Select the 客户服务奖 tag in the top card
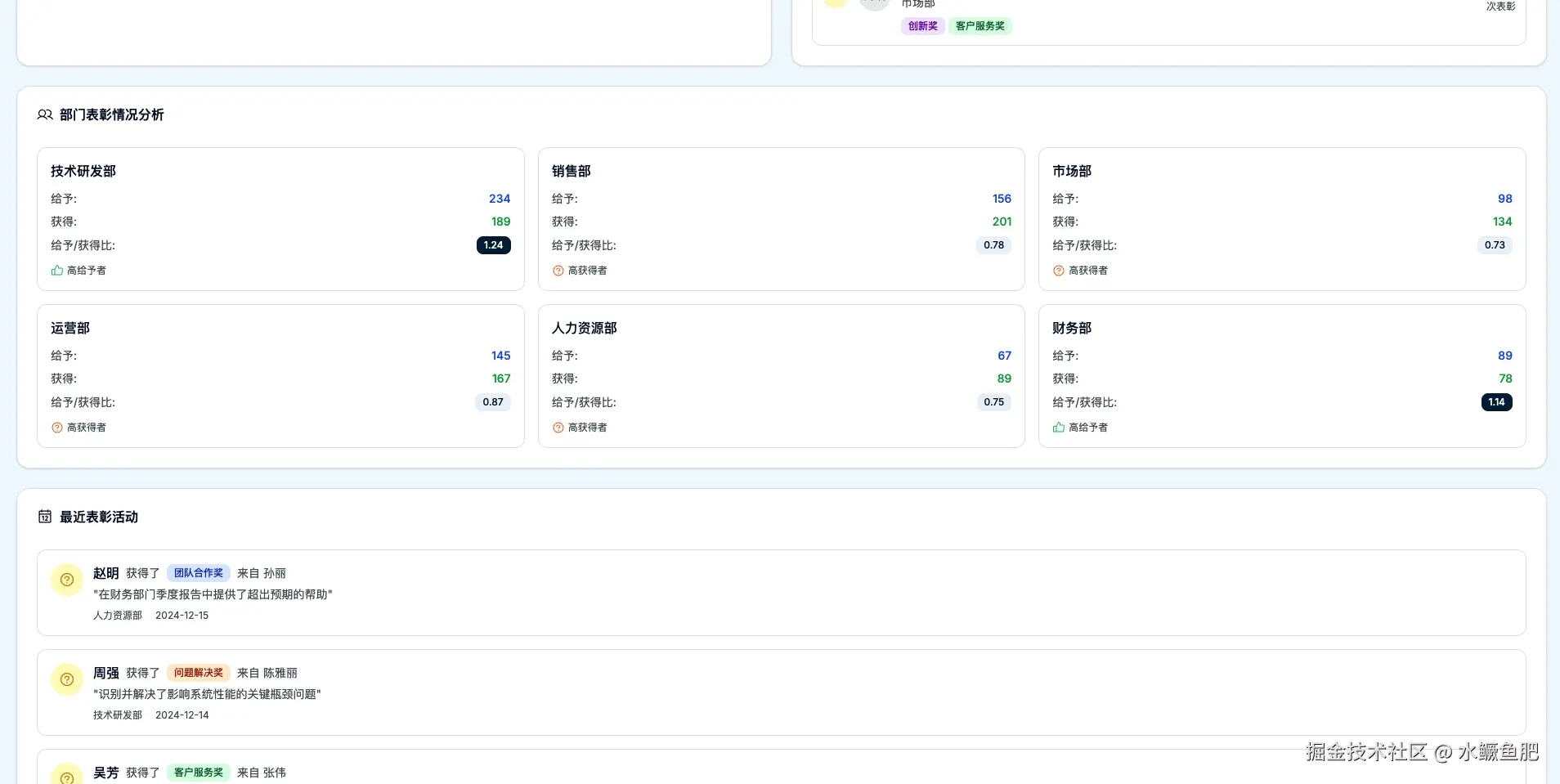This screenshot has height=784, width=1560. click(980, 25)
